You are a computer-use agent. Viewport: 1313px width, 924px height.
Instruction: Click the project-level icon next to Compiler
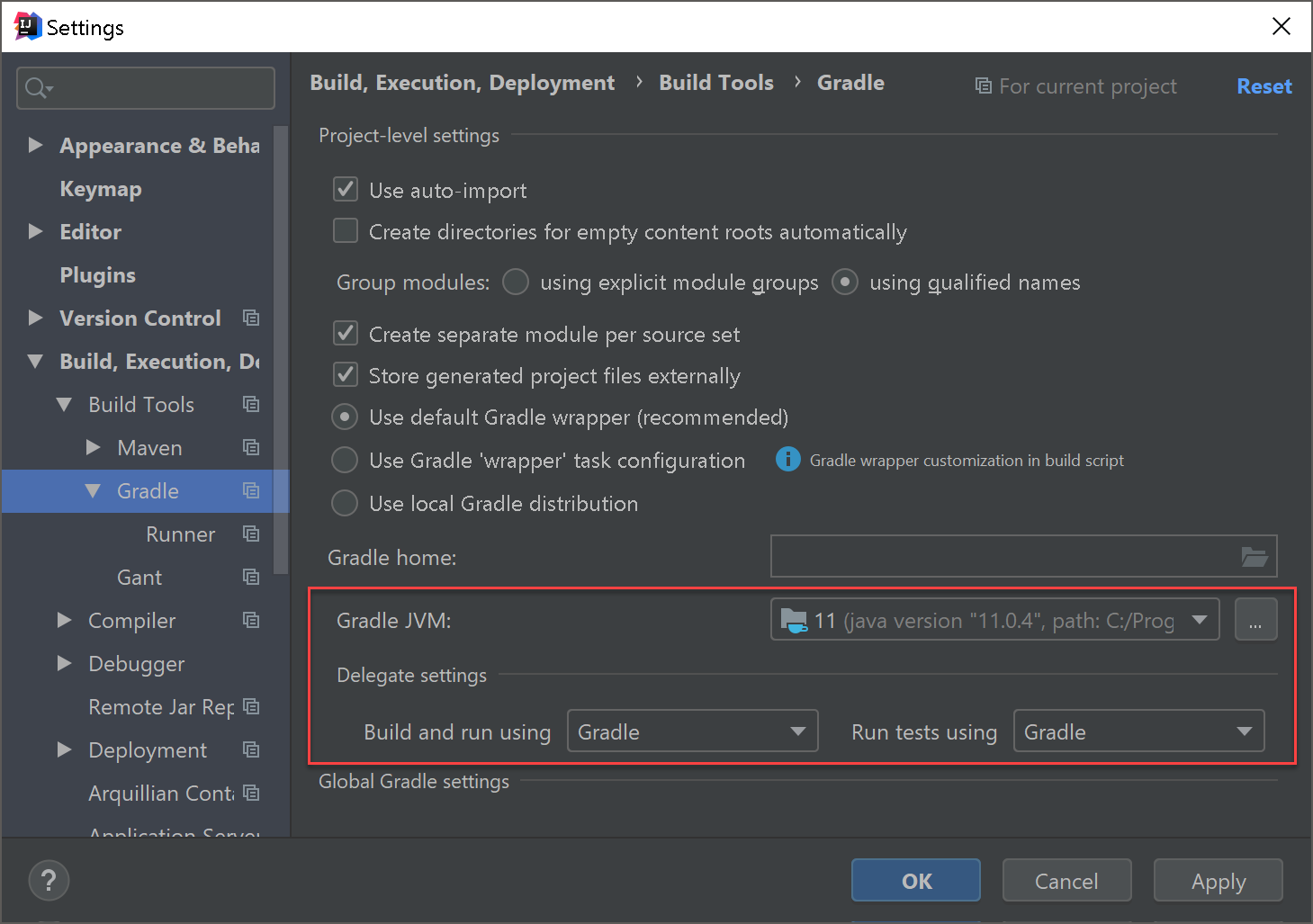pyautogui.click(x=251, y=620)
